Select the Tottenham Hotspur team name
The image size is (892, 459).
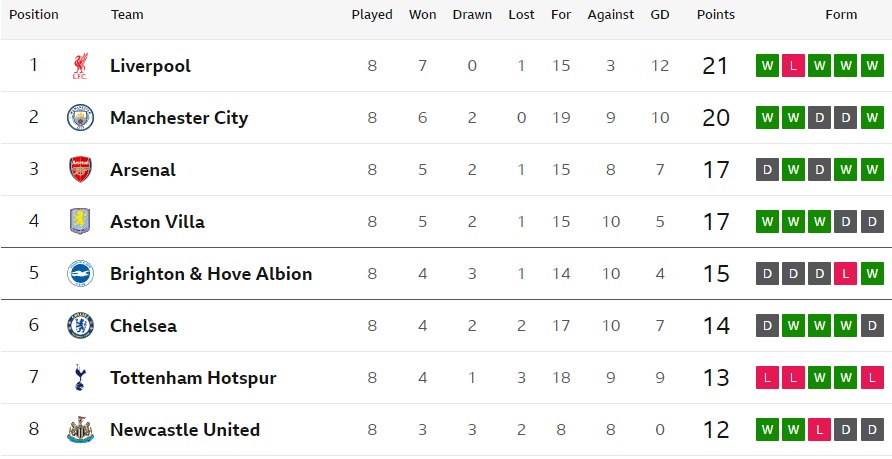point(193,378)
